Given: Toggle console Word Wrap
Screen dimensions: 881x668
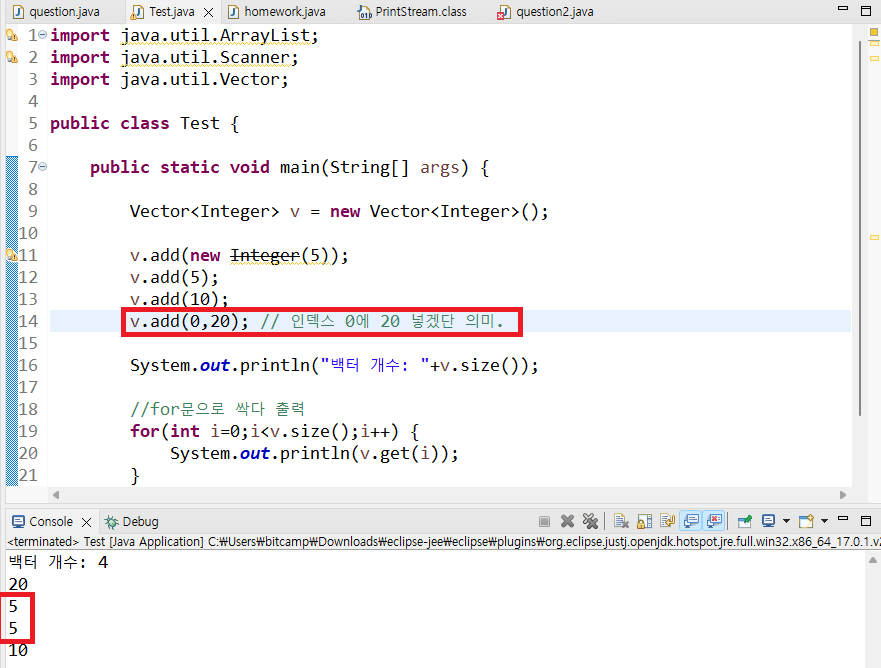Looking at the screenshot, I should pyautogui.click(x=667, y=521).
